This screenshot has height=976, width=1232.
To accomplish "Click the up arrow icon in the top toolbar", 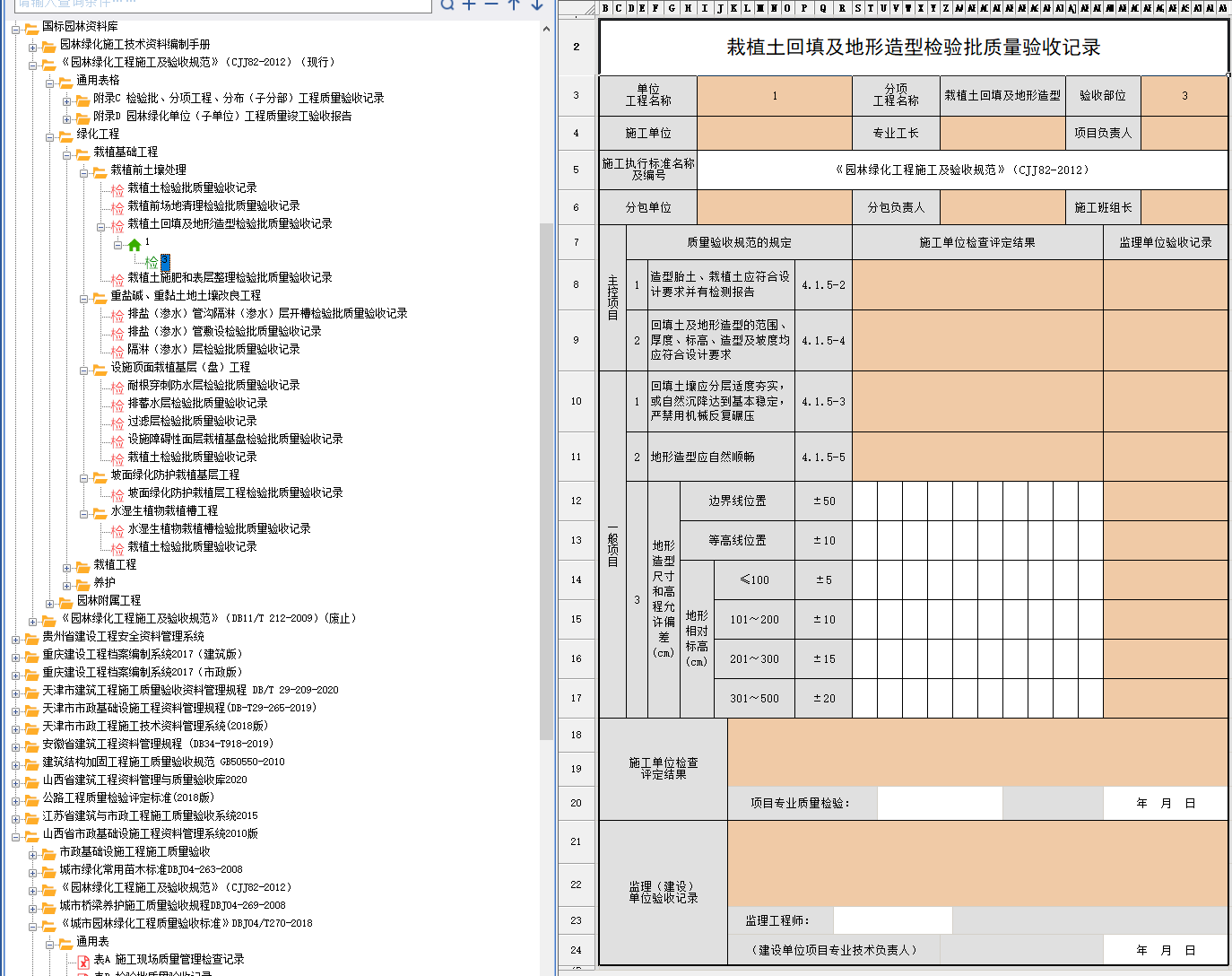I will [514, 4].
